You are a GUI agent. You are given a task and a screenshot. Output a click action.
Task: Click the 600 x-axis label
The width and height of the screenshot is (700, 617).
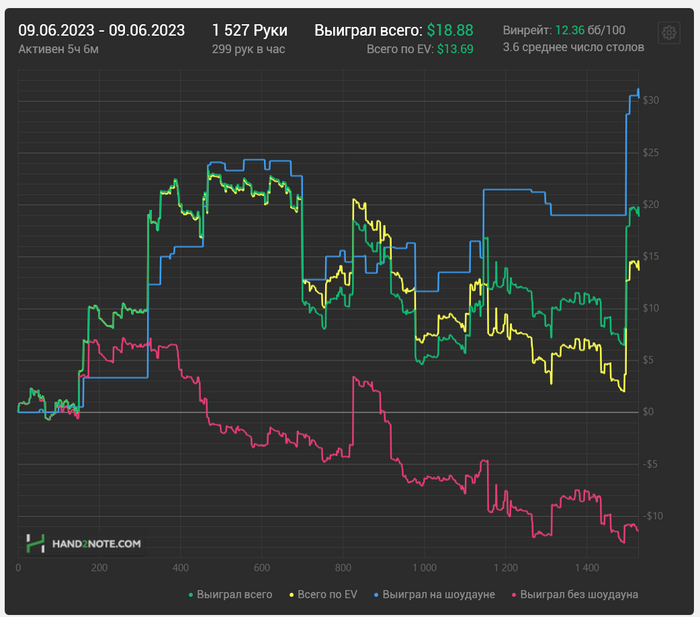[x=262, y=568]
